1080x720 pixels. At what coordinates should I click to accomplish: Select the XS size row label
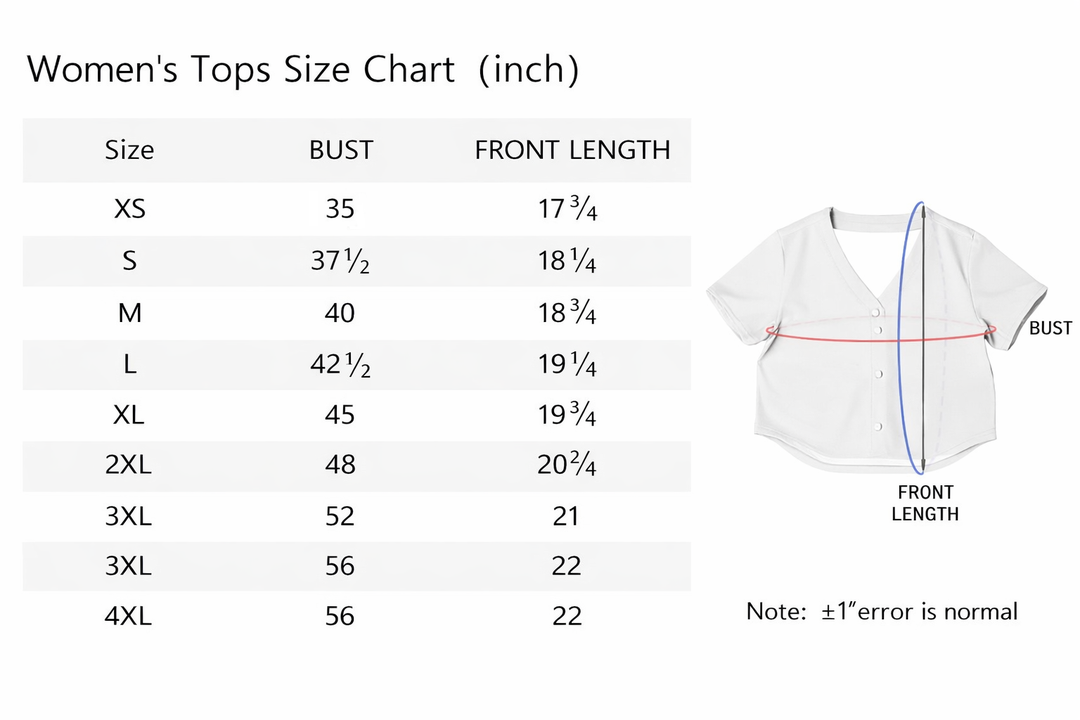[x=129, y=209]
